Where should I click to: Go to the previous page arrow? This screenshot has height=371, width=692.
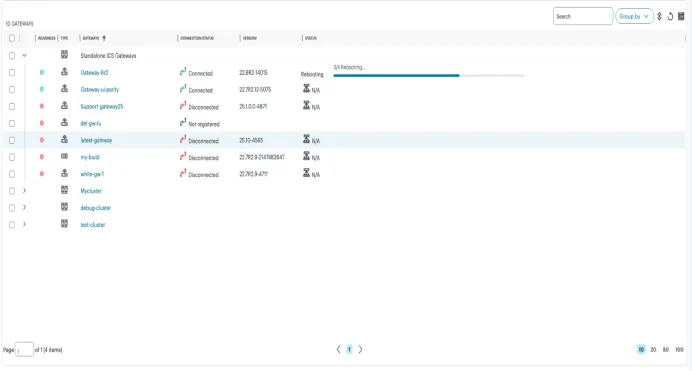[x=338, y=349]
